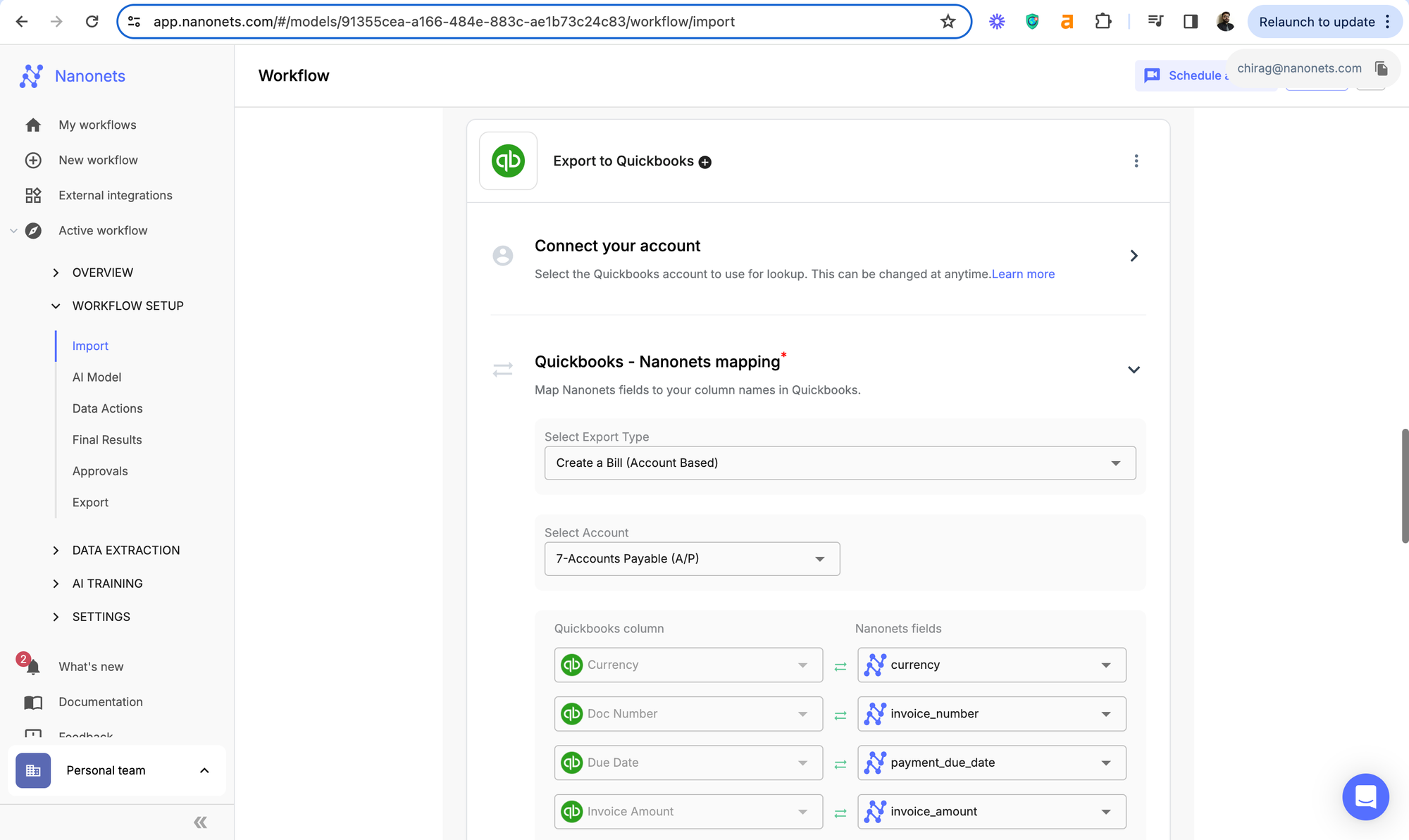The width and height of the screenshot is (1409, 840).
Task: Open the browser extensions puzzle icon
Action: [x=1103, y=22]
